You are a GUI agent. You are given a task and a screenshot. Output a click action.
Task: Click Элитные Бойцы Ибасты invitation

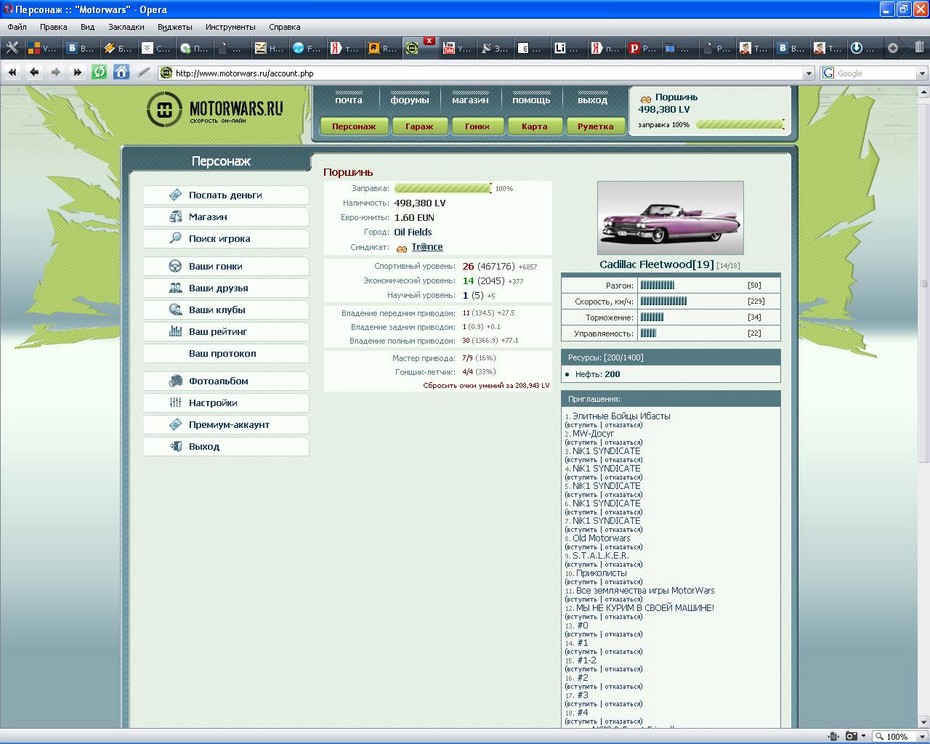621,416
